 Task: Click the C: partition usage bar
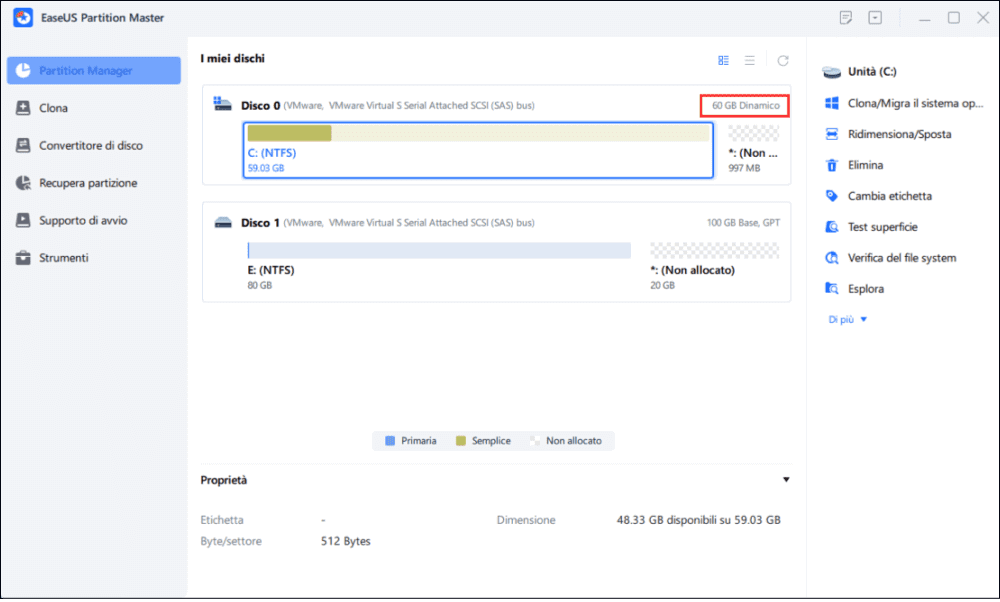pyautogui.click(x=478, y=133)
